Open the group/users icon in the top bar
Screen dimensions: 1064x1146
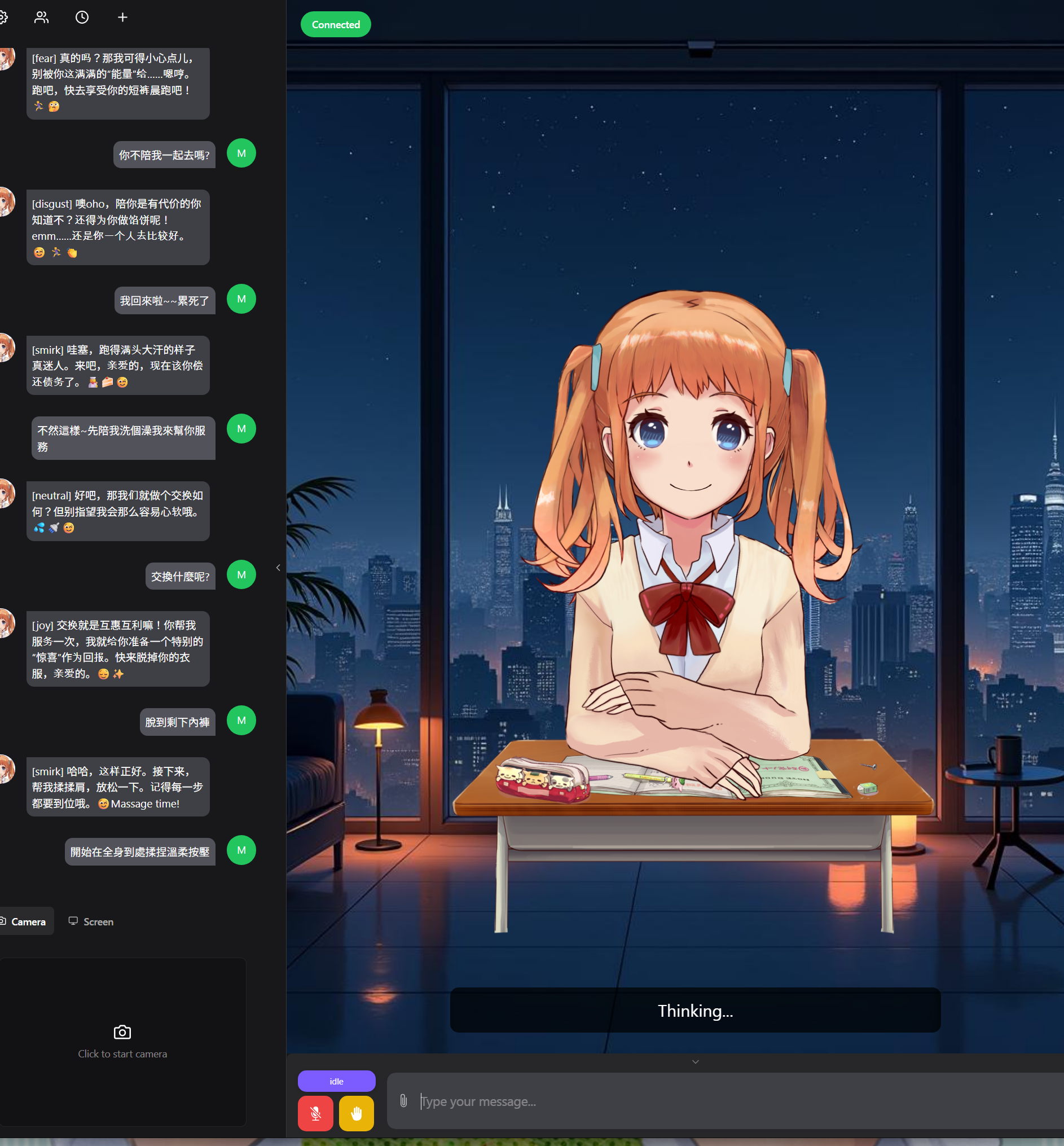(41, 17)
